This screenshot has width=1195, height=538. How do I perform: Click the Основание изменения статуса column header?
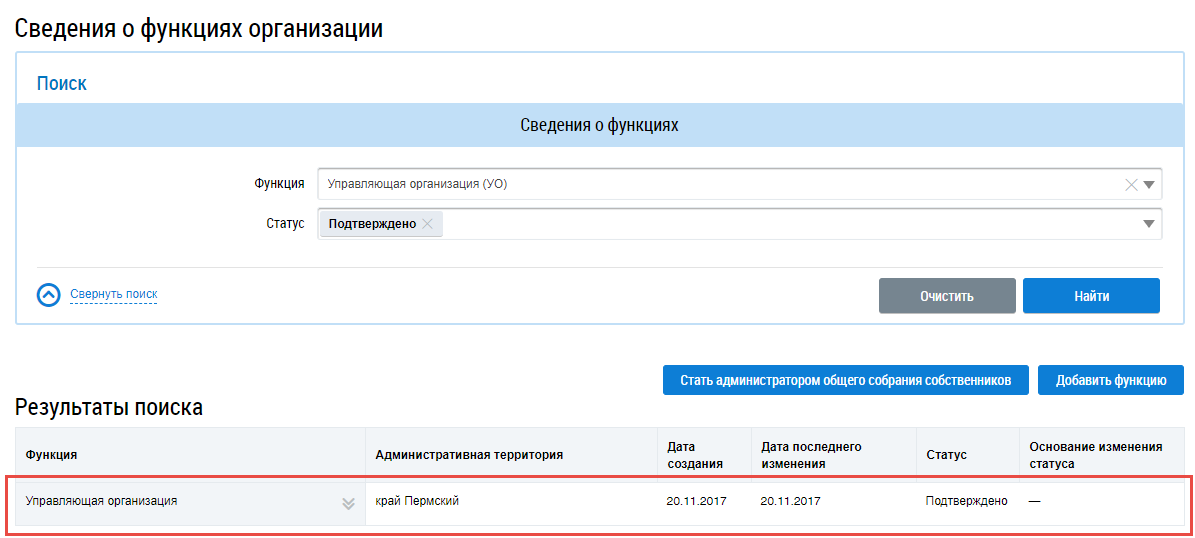click(1095, 455)
